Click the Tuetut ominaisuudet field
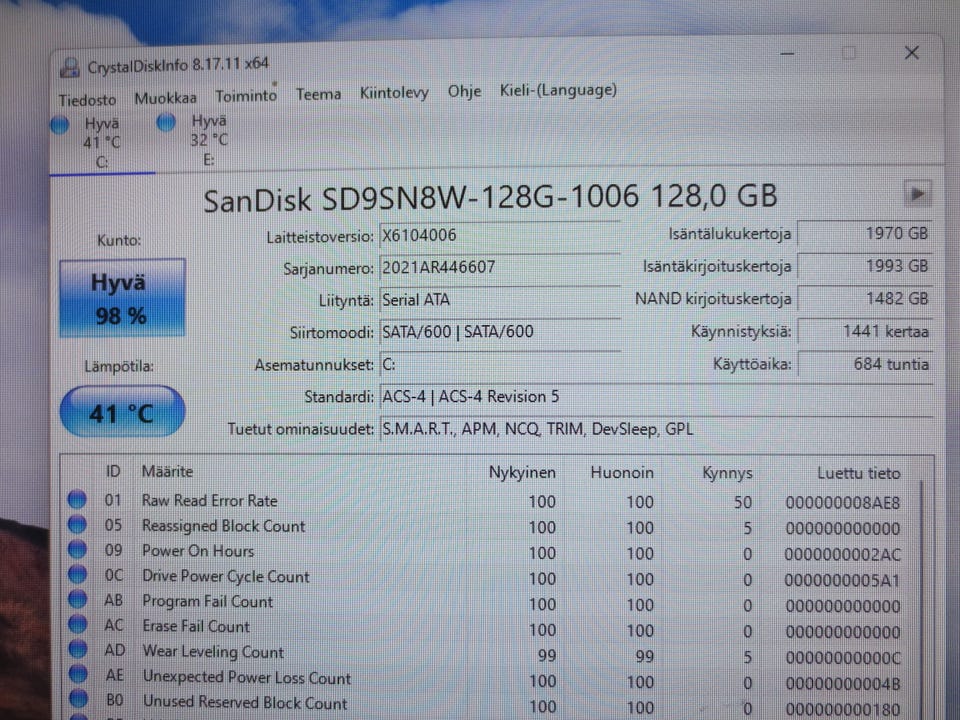This screenshot has height=720, width=960. [656, 429]
